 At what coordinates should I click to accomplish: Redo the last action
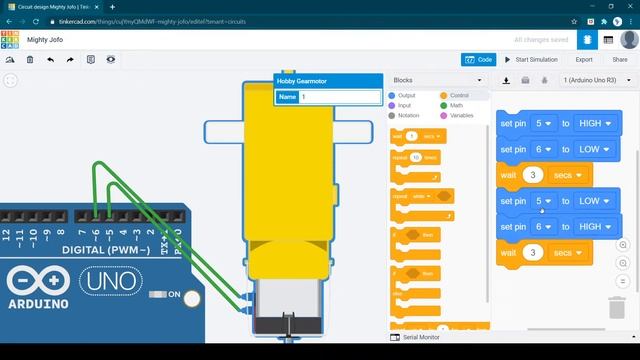(70, 60)
